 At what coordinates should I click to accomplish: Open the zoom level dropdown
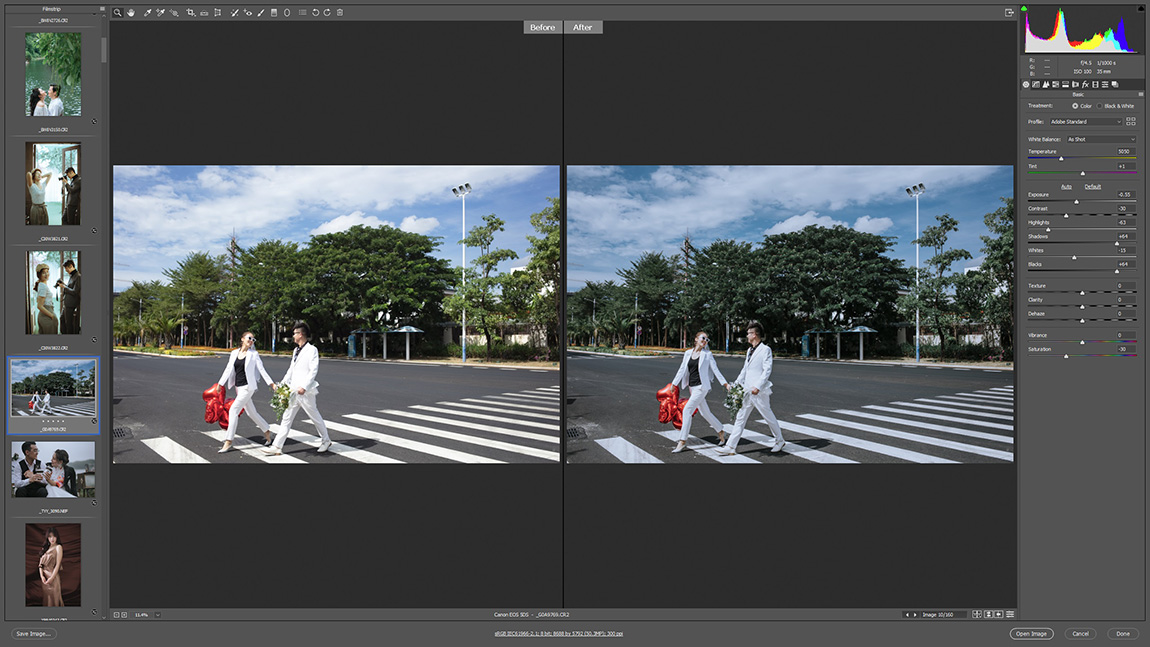tap(158, 615)
